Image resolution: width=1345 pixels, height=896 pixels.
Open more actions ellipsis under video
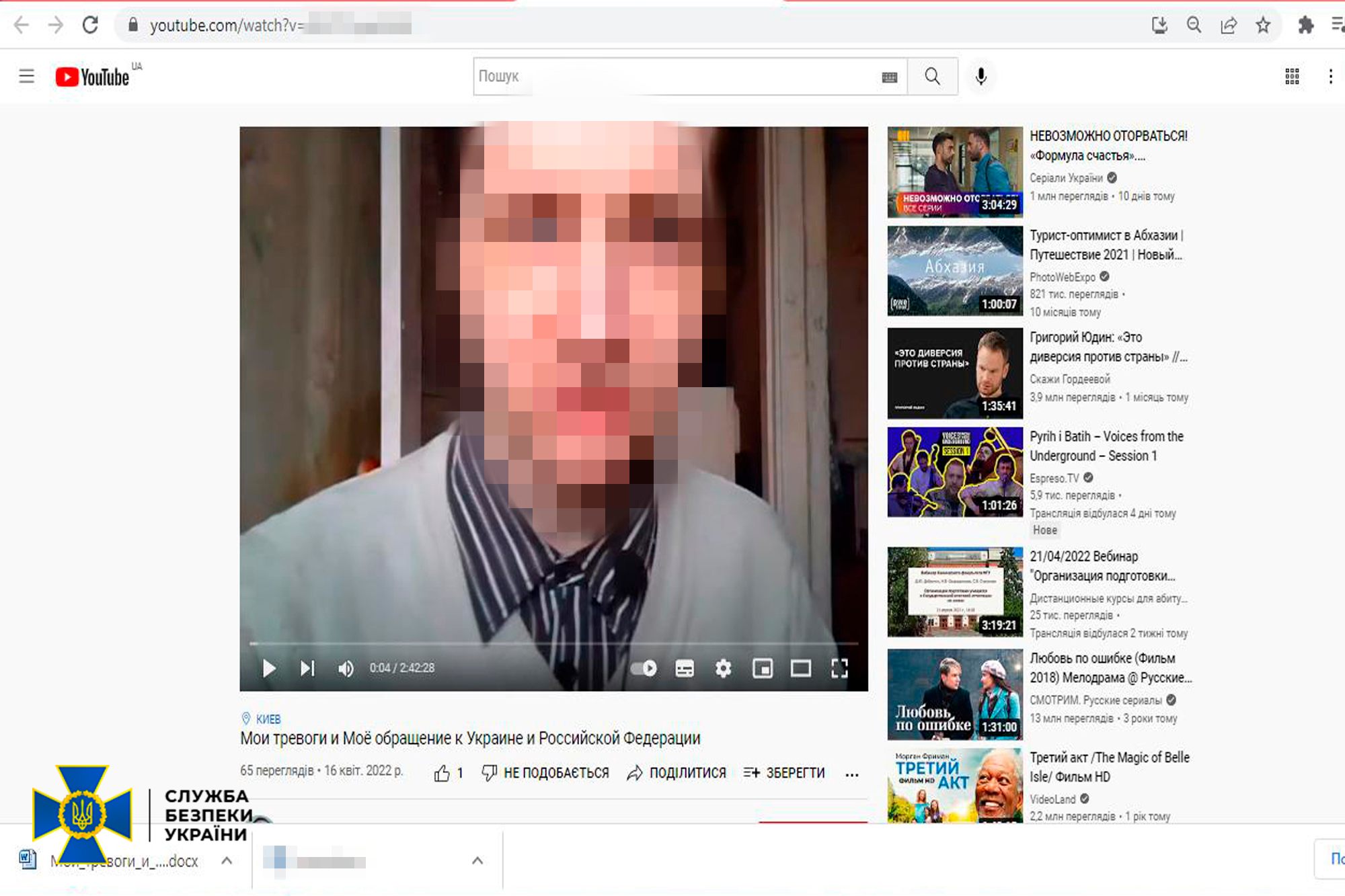tap(852, 774)
